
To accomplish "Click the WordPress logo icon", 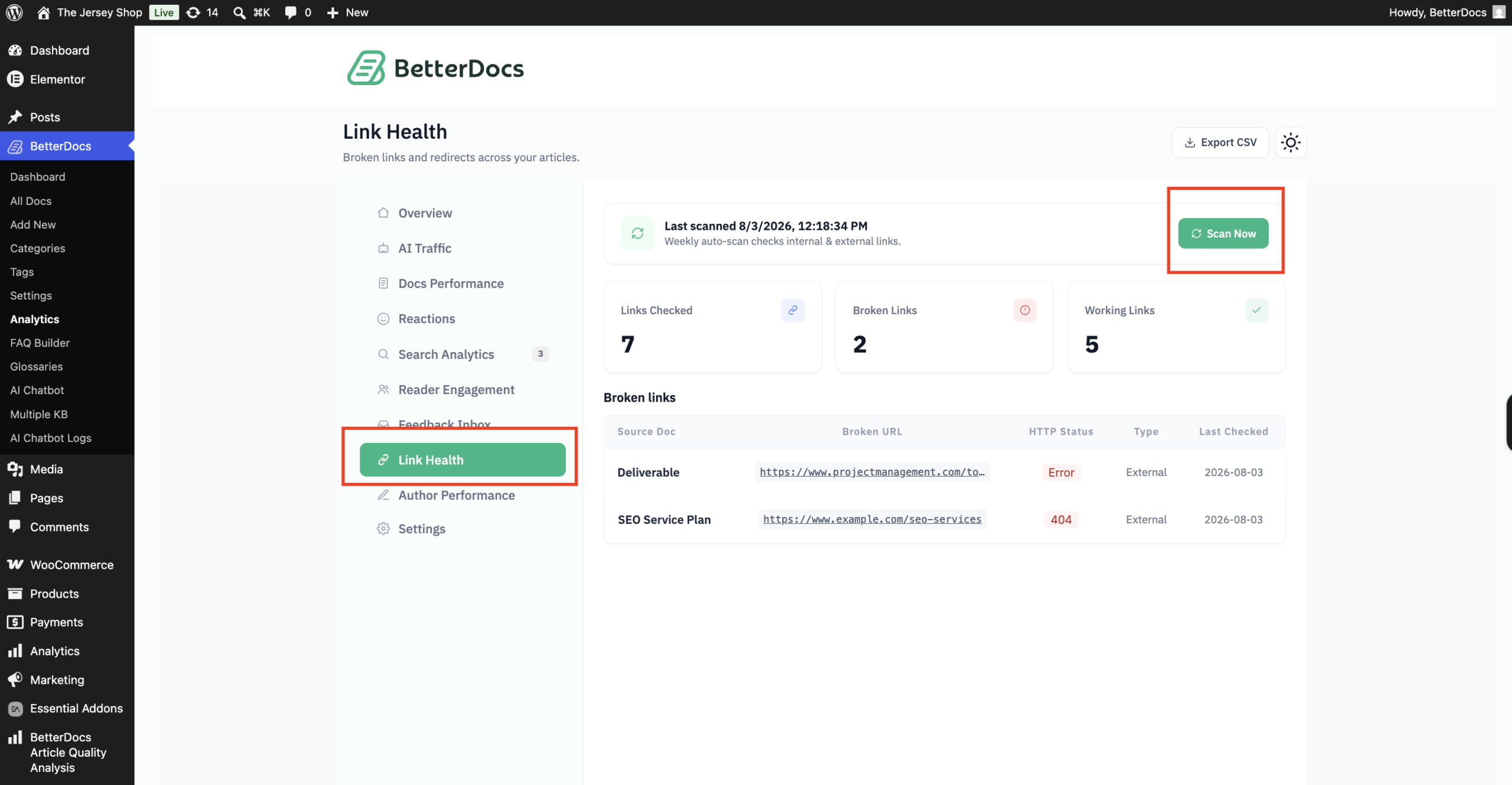I will (14, 12).
